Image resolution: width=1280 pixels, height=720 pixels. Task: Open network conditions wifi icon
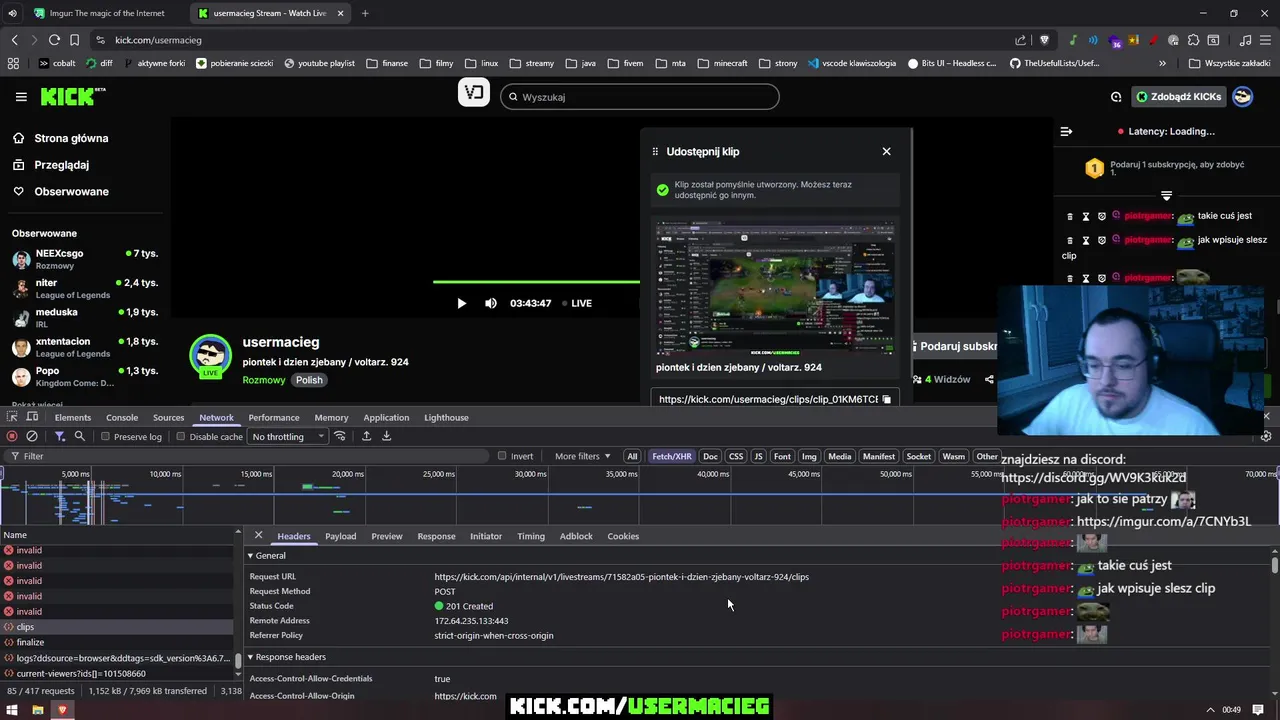[x=340, y=436]
